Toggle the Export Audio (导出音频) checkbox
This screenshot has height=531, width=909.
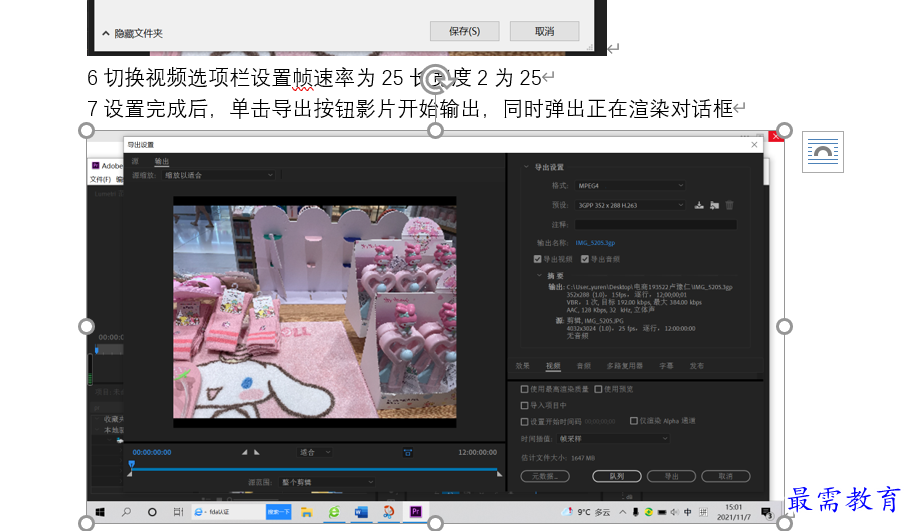pyautogui.click(x=585, y=259)
